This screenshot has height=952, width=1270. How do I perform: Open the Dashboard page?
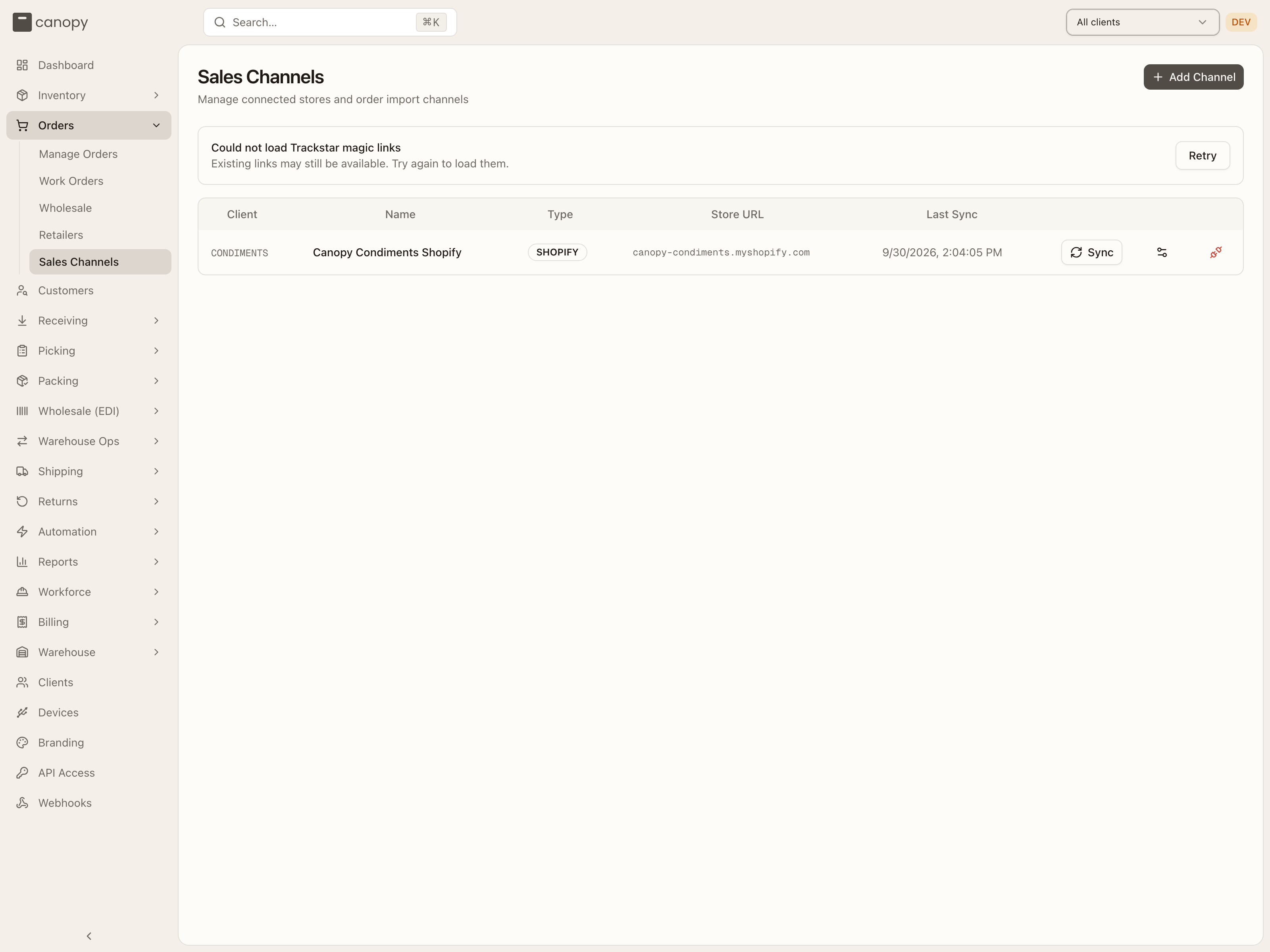(x=89, y=65)
